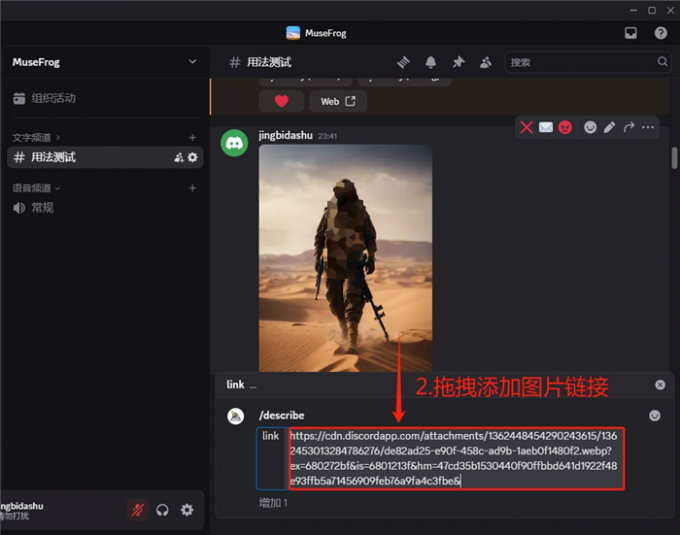Click jingbidashu username on message
The width and height of the screenshot is (680, 535).
[285, 136]
